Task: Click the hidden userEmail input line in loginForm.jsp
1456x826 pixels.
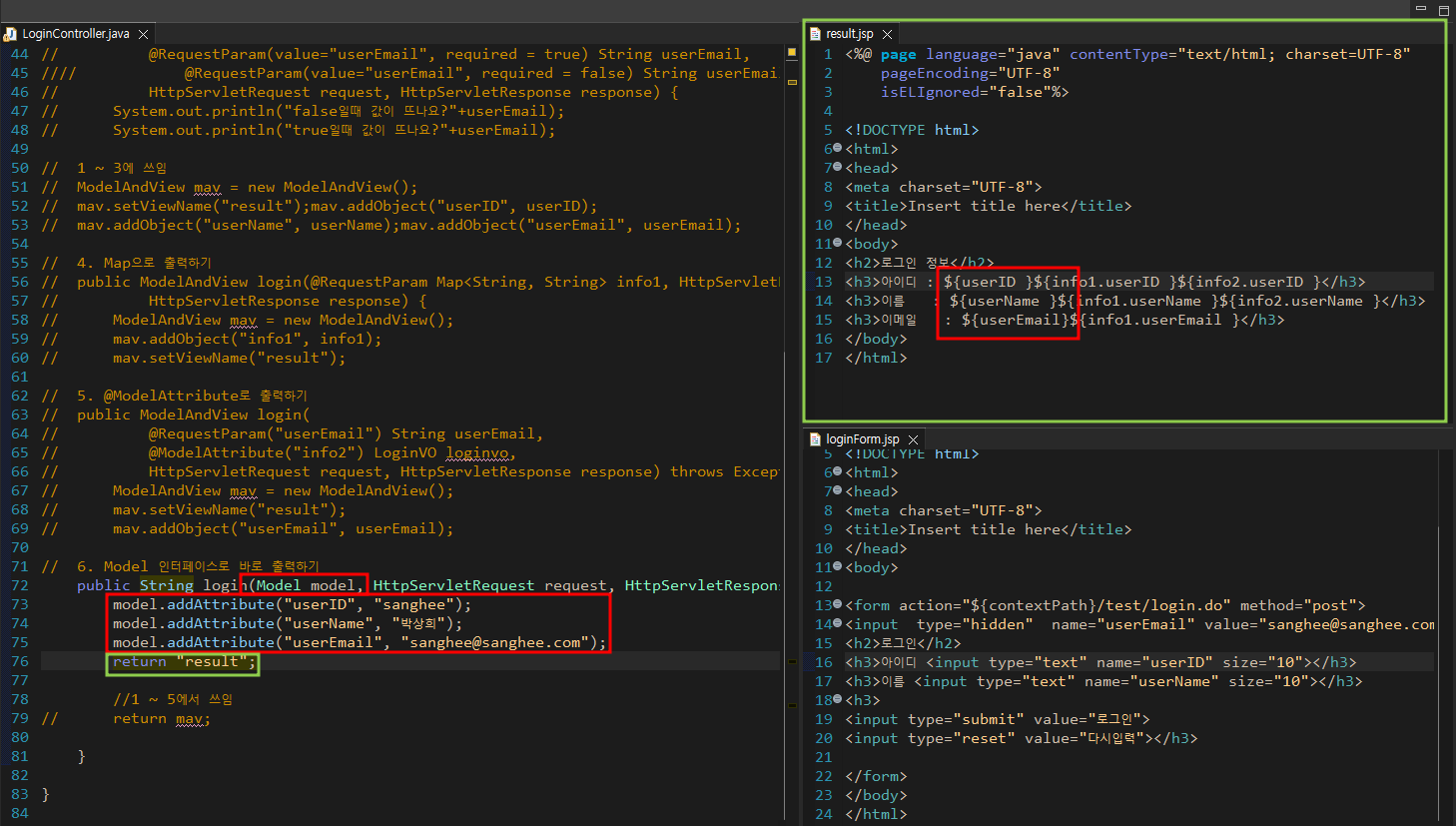Action: (x=1139, y=623)
